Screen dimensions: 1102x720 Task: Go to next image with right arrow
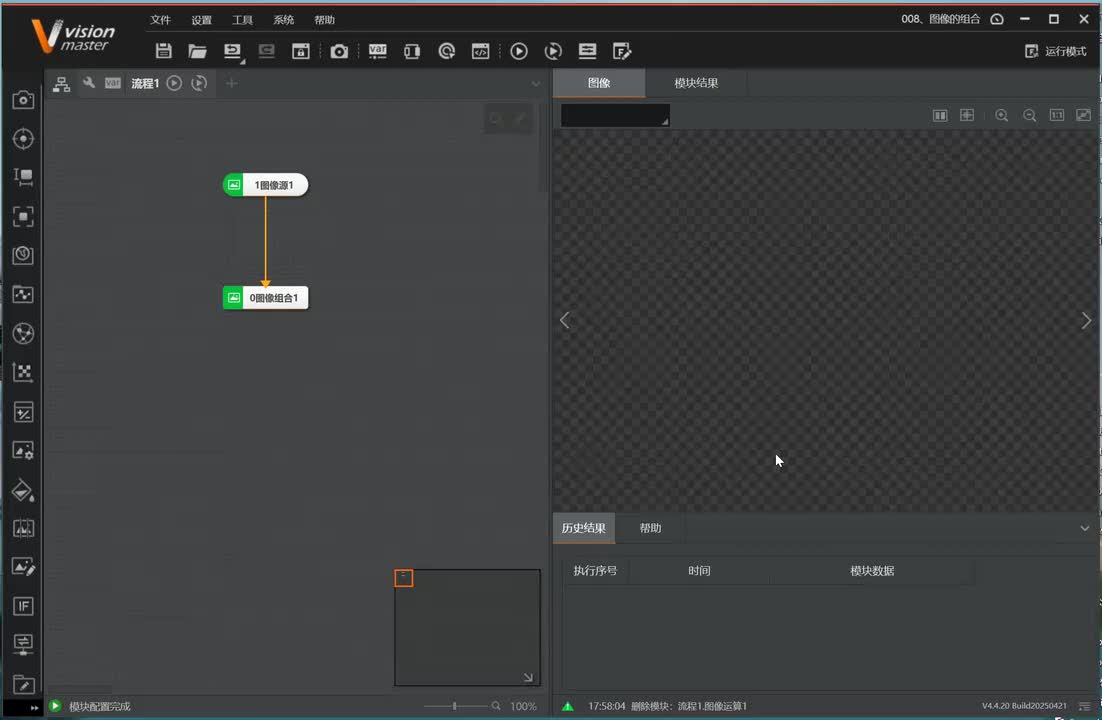pyautogui.click(x=1086, y=321)
